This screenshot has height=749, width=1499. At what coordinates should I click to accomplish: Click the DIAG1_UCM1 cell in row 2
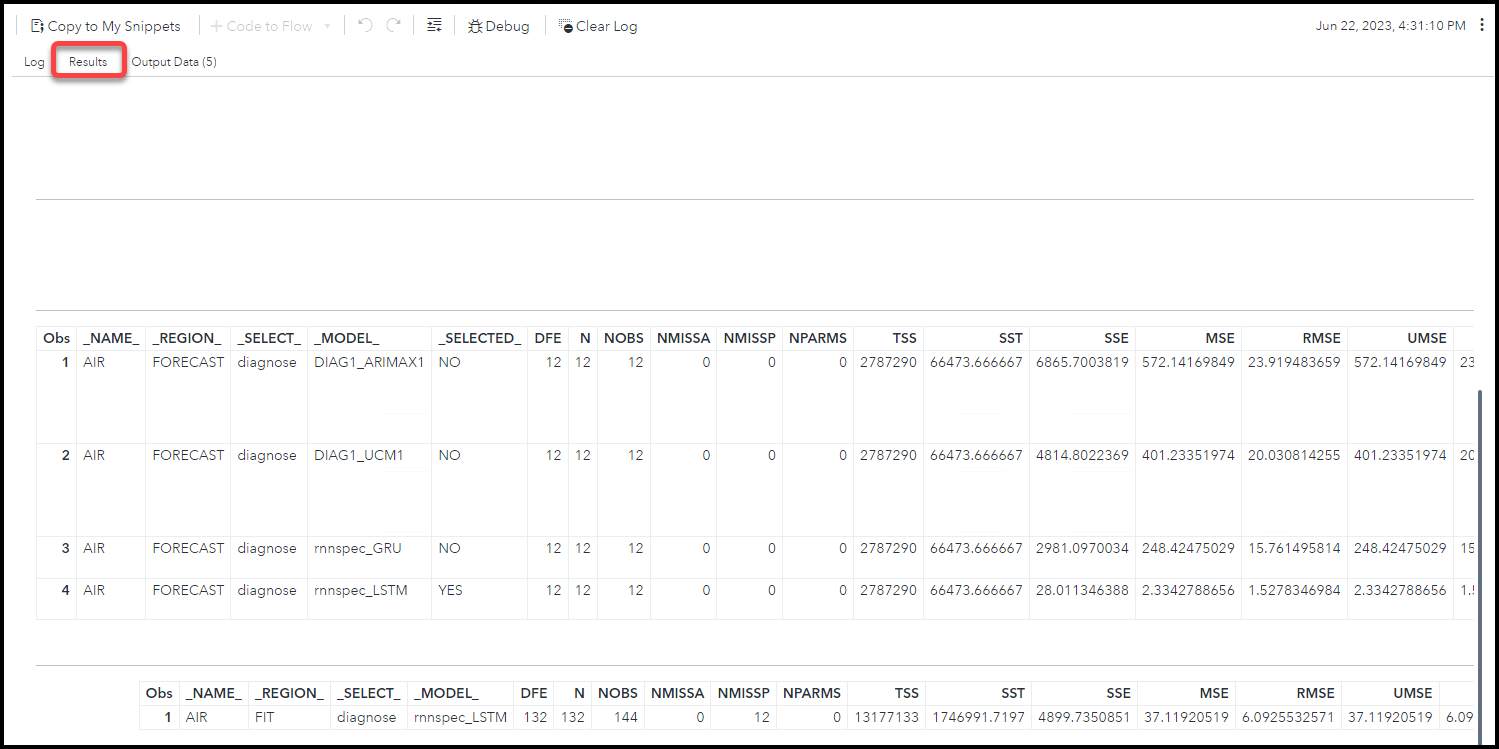[358, 455]
